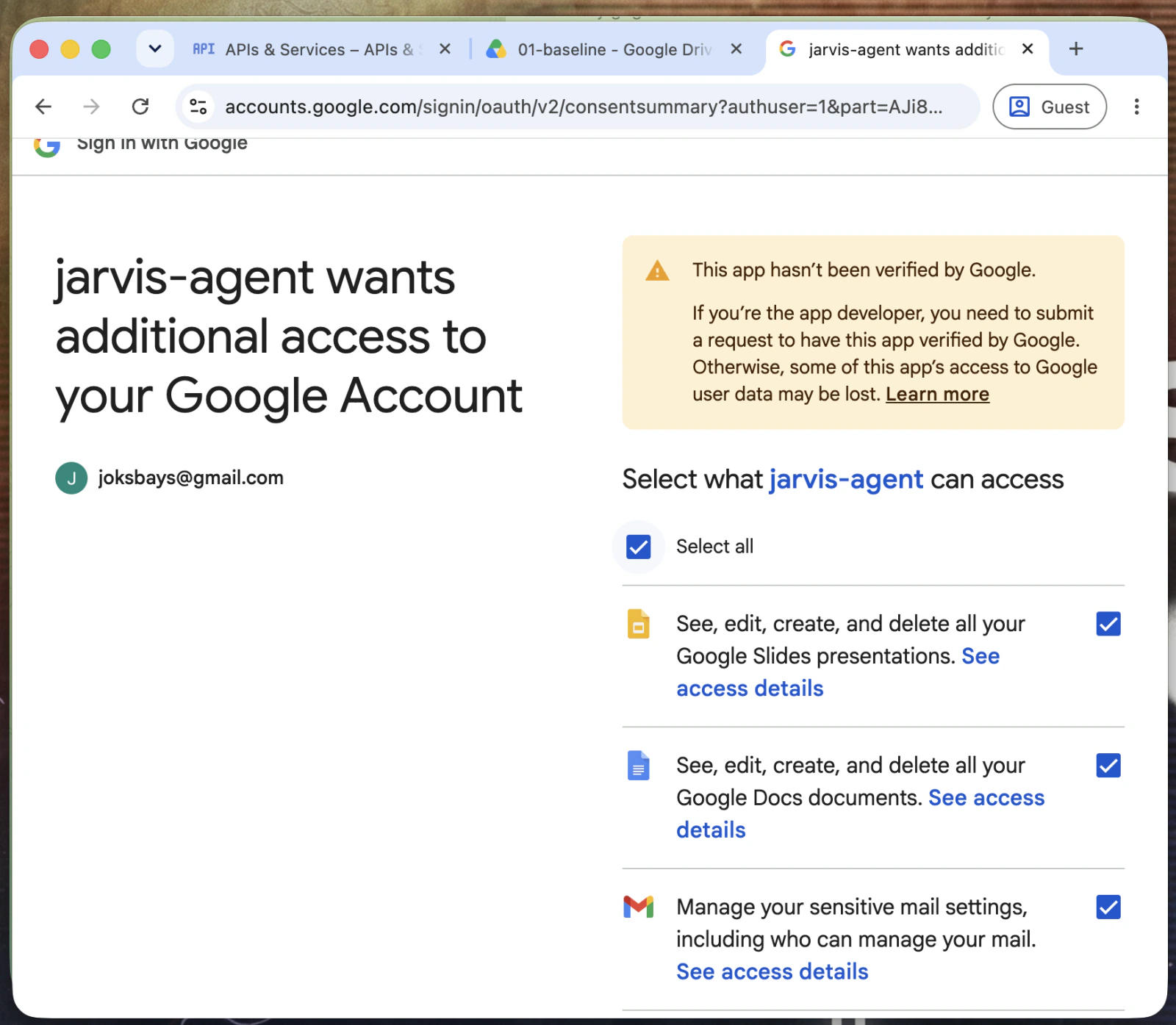This screenshot has height=1025, width=1176.
Task: Maximize the window with green button
Action: [101, 49]
